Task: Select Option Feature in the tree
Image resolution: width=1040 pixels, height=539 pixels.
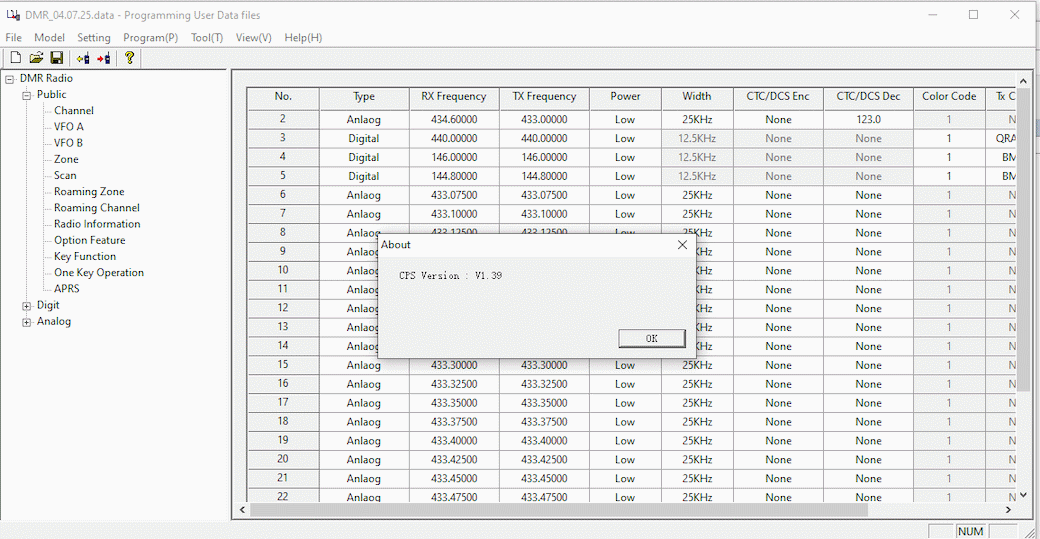Action: coord(90,240)
